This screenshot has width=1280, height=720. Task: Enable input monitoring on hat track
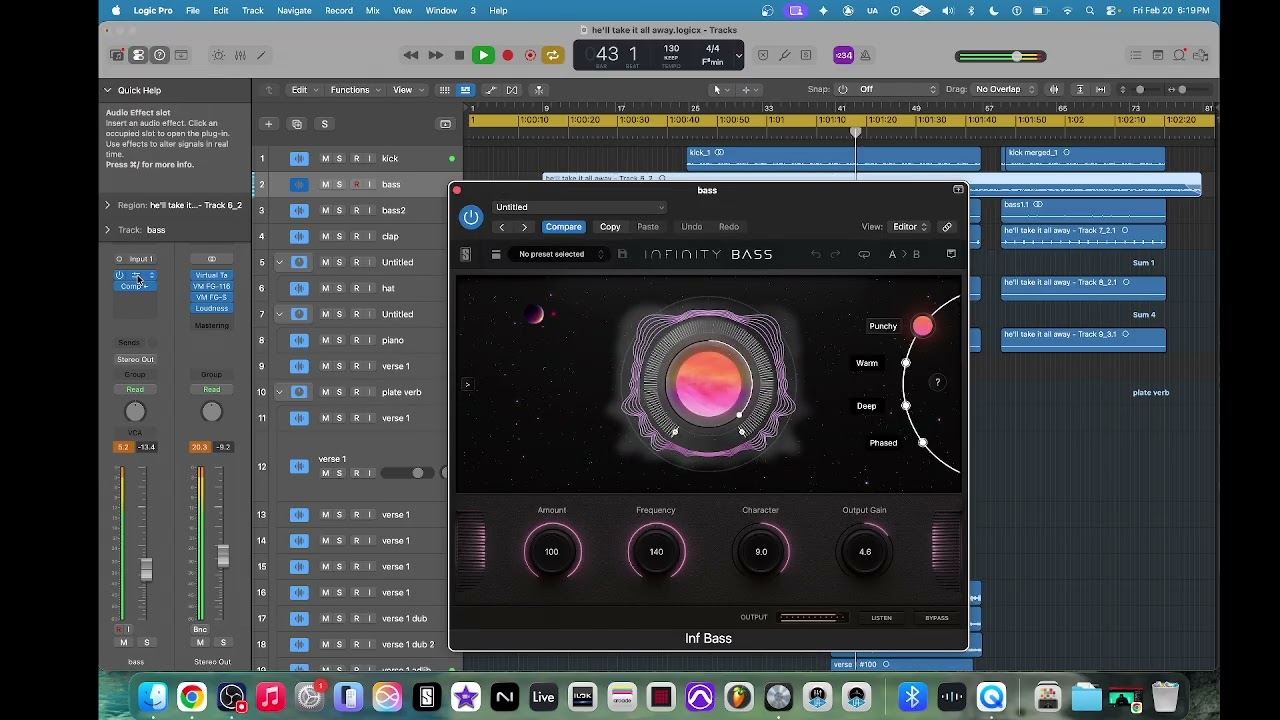(x=370, y=288)
